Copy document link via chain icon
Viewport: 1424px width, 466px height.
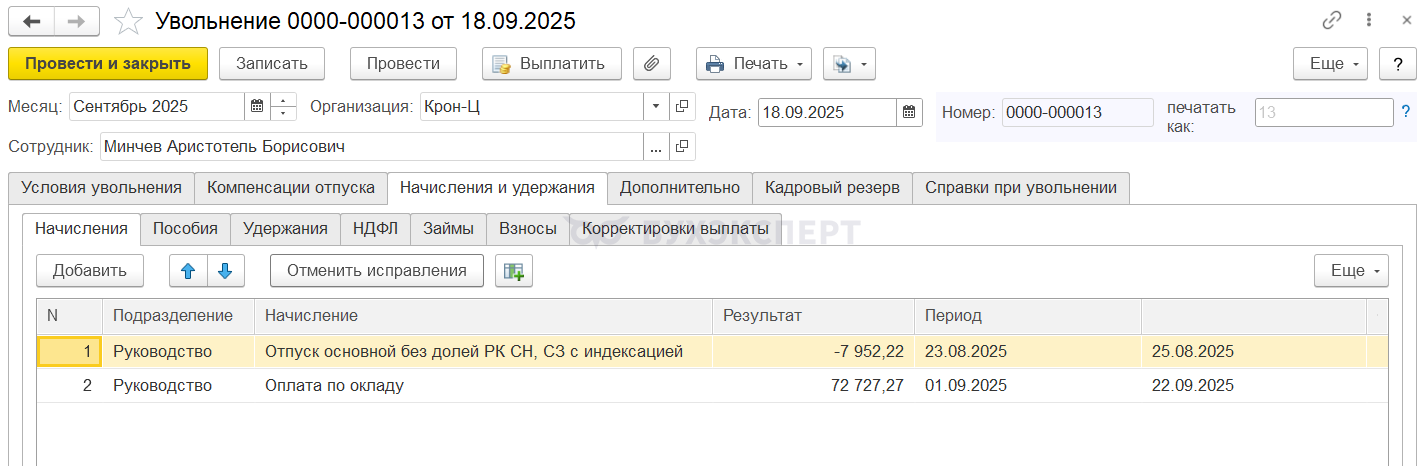click(x=1331, y=20)
